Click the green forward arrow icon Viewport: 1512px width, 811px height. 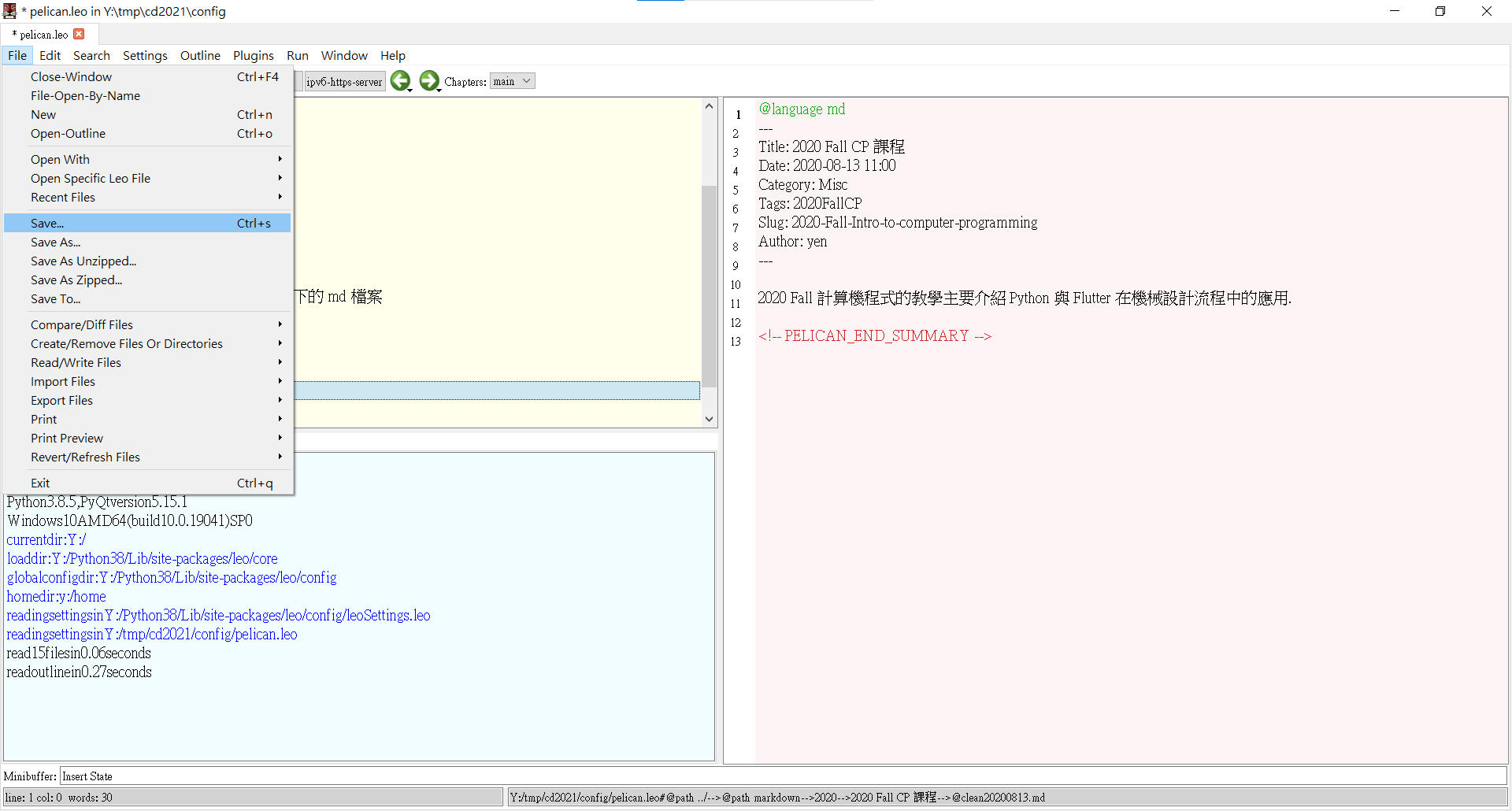click(429, 80)
